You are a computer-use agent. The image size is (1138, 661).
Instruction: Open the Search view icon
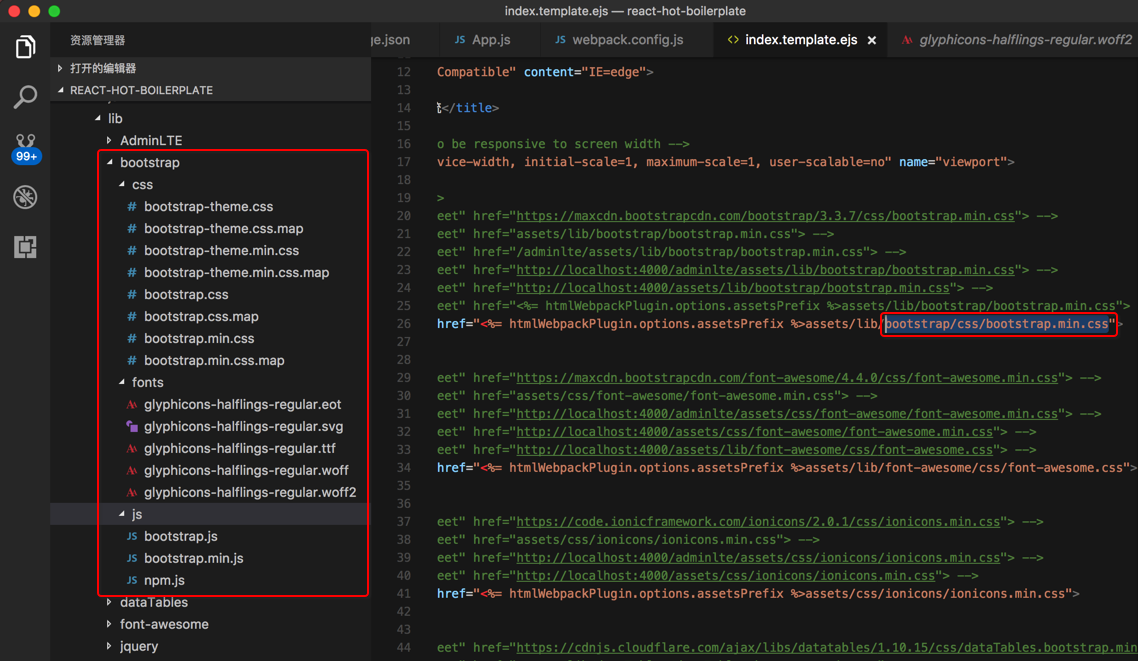click(25, 97)
